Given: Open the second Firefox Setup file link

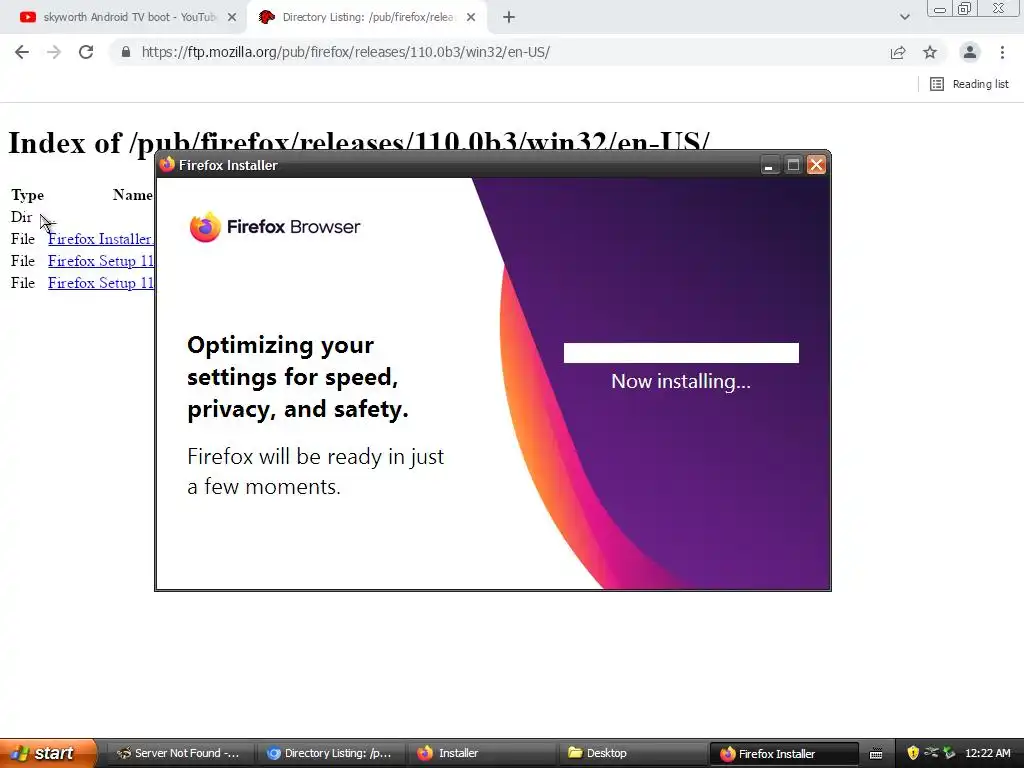Looking at the screenshot, I should (101, 283).
